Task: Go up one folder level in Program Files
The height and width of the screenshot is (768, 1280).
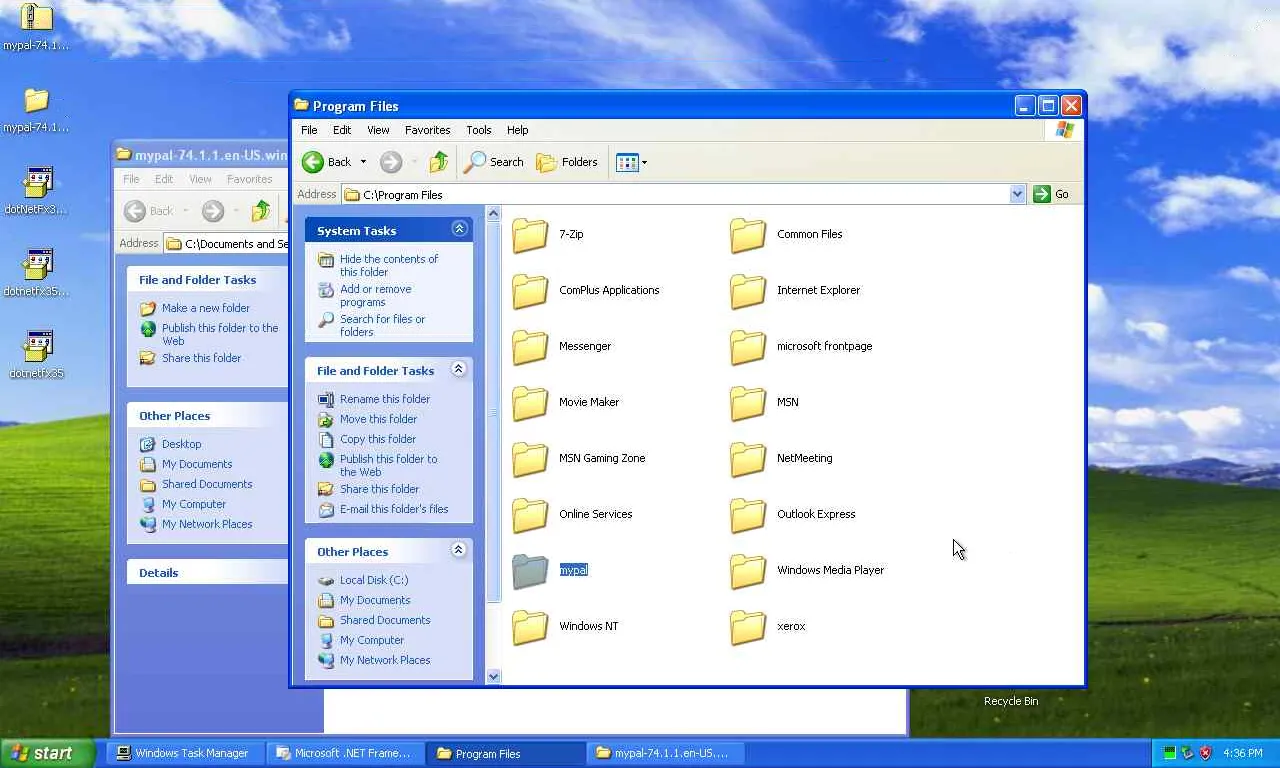Action: click(438, 162)
